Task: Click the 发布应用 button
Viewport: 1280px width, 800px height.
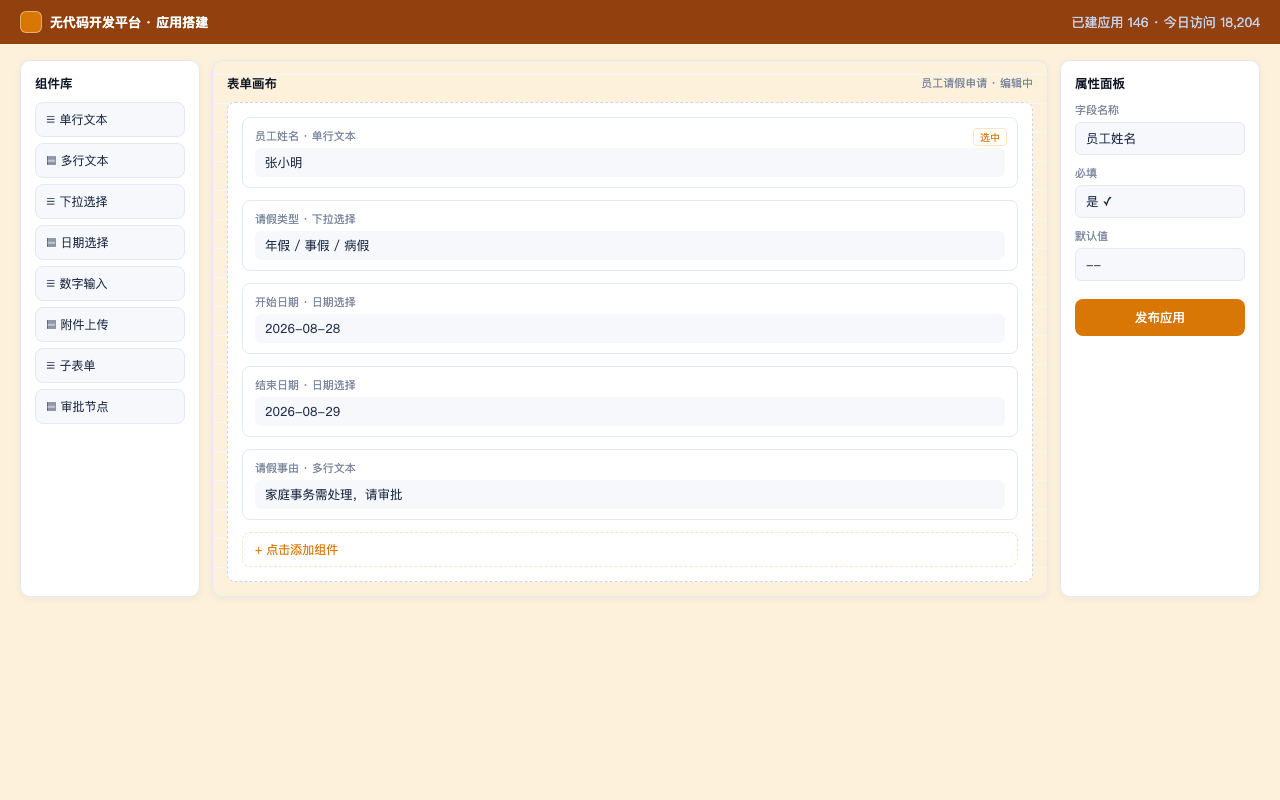Action: (1160, 318)
